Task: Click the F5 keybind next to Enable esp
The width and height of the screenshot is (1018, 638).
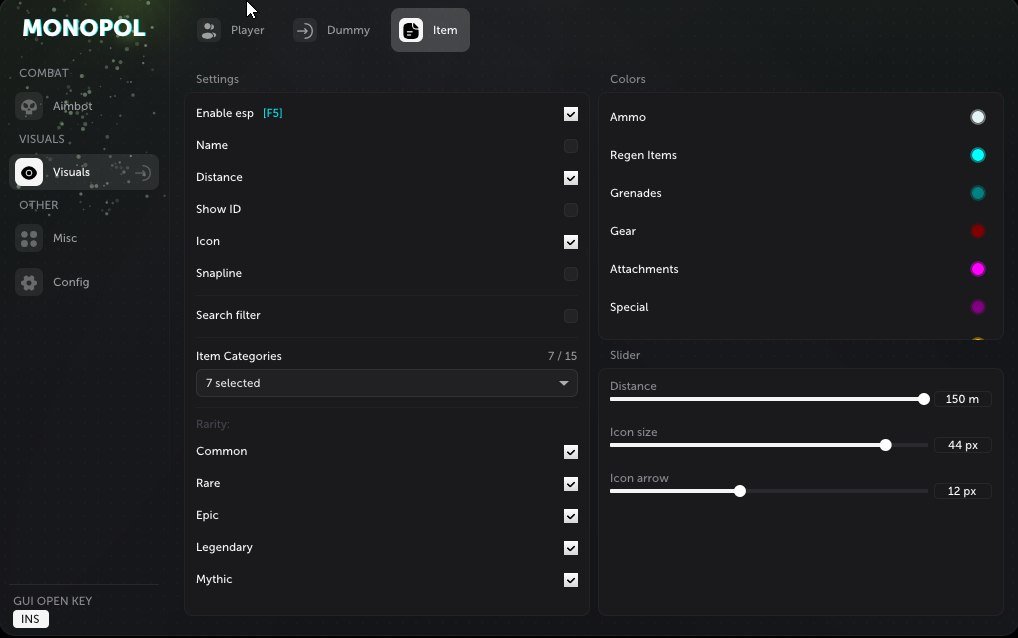Action: click(273, 113)
